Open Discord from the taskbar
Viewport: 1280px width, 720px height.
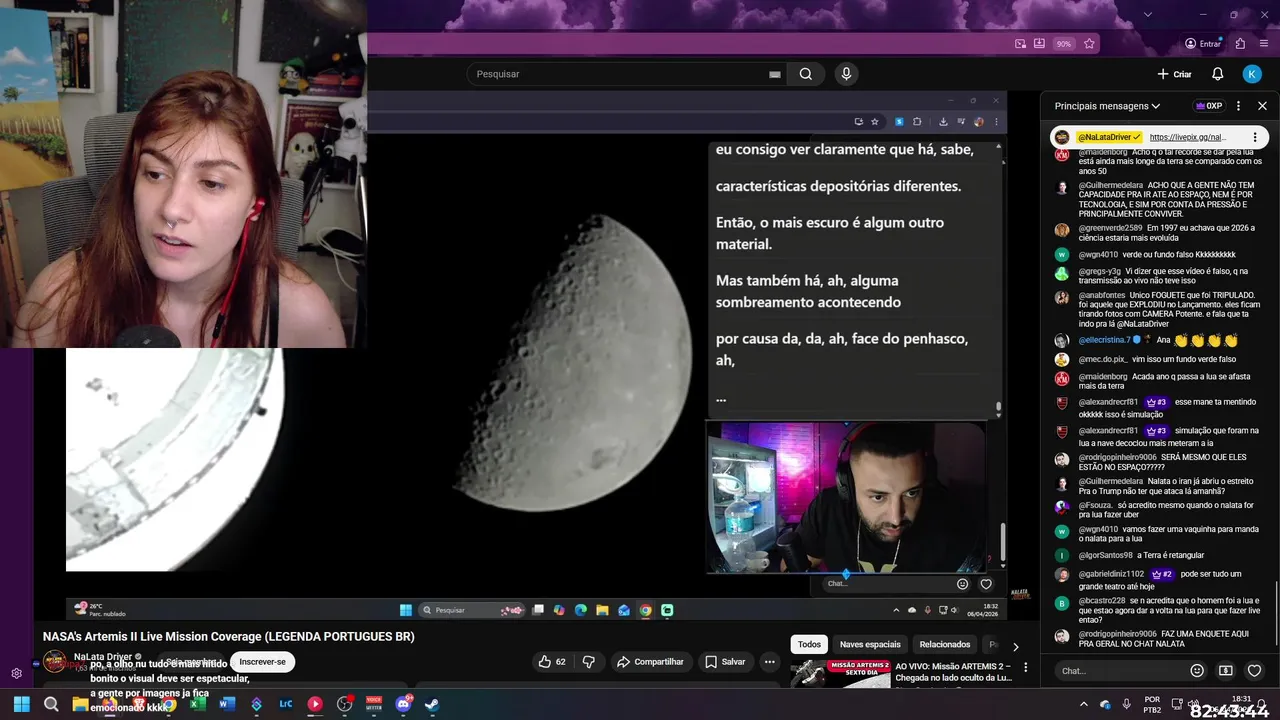point(403,704)
